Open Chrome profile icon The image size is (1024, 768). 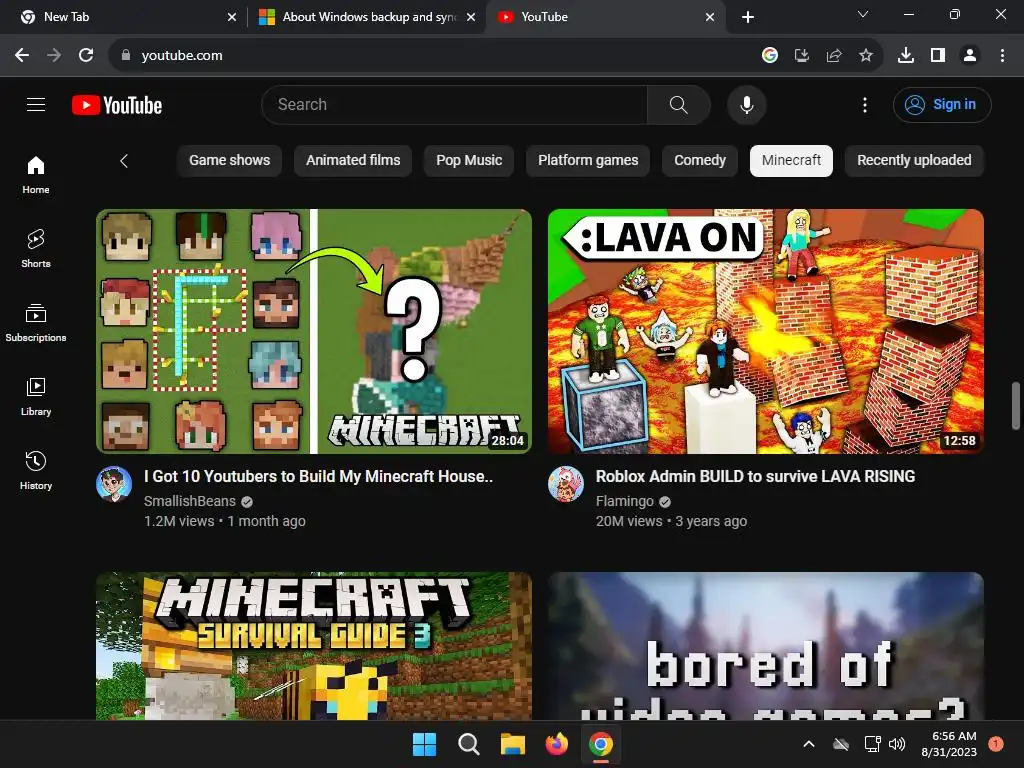coord(970,56)
